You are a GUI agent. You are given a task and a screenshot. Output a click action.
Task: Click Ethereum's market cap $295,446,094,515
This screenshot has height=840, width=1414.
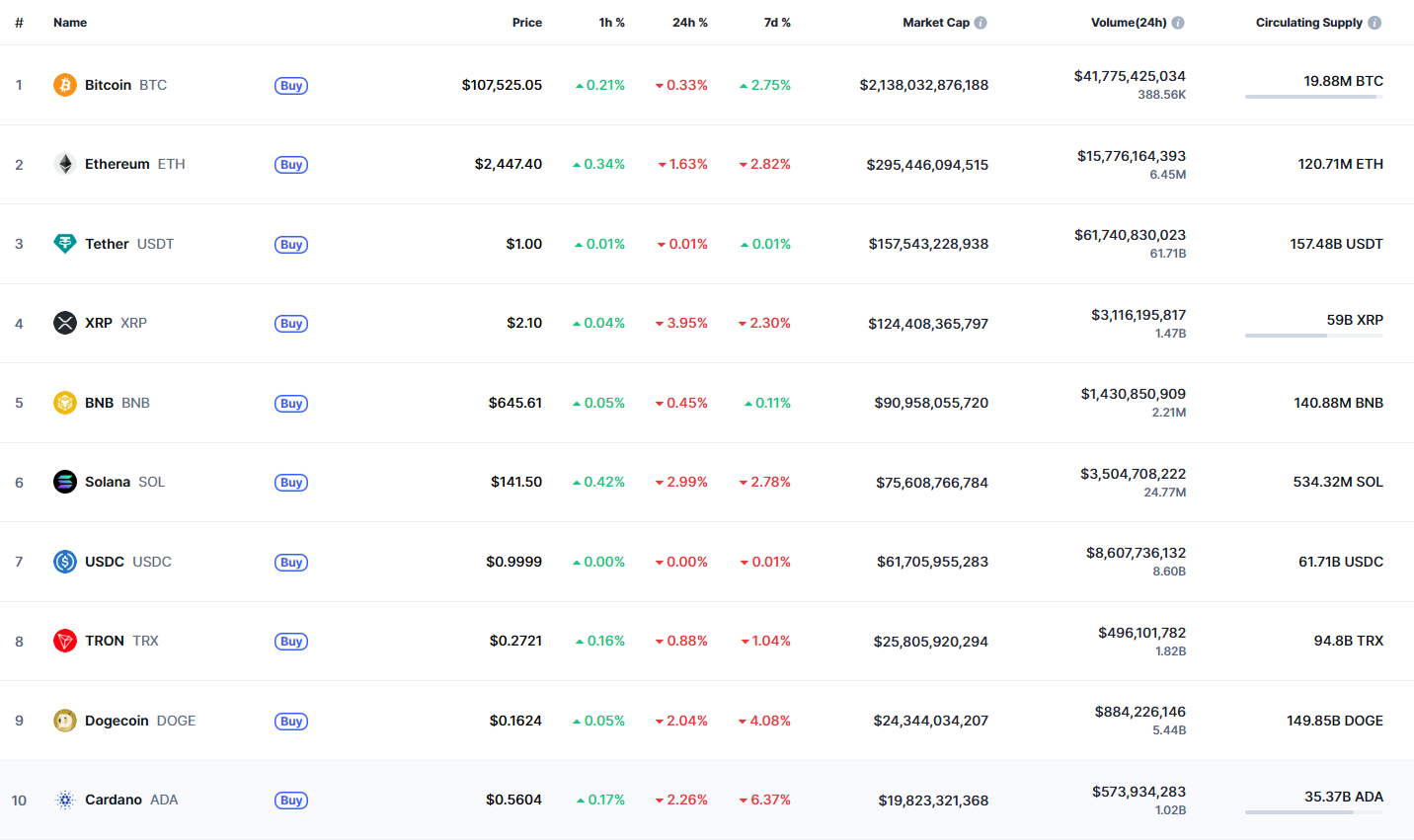tap(927, 165)
